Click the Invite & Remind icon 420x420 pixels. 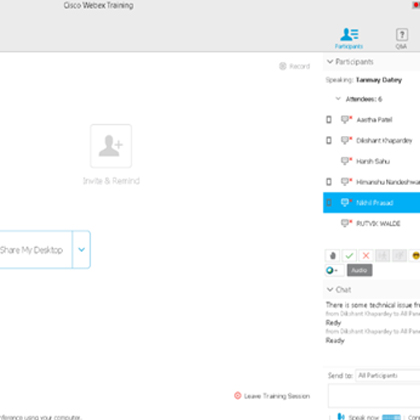(x=111, y=146)
